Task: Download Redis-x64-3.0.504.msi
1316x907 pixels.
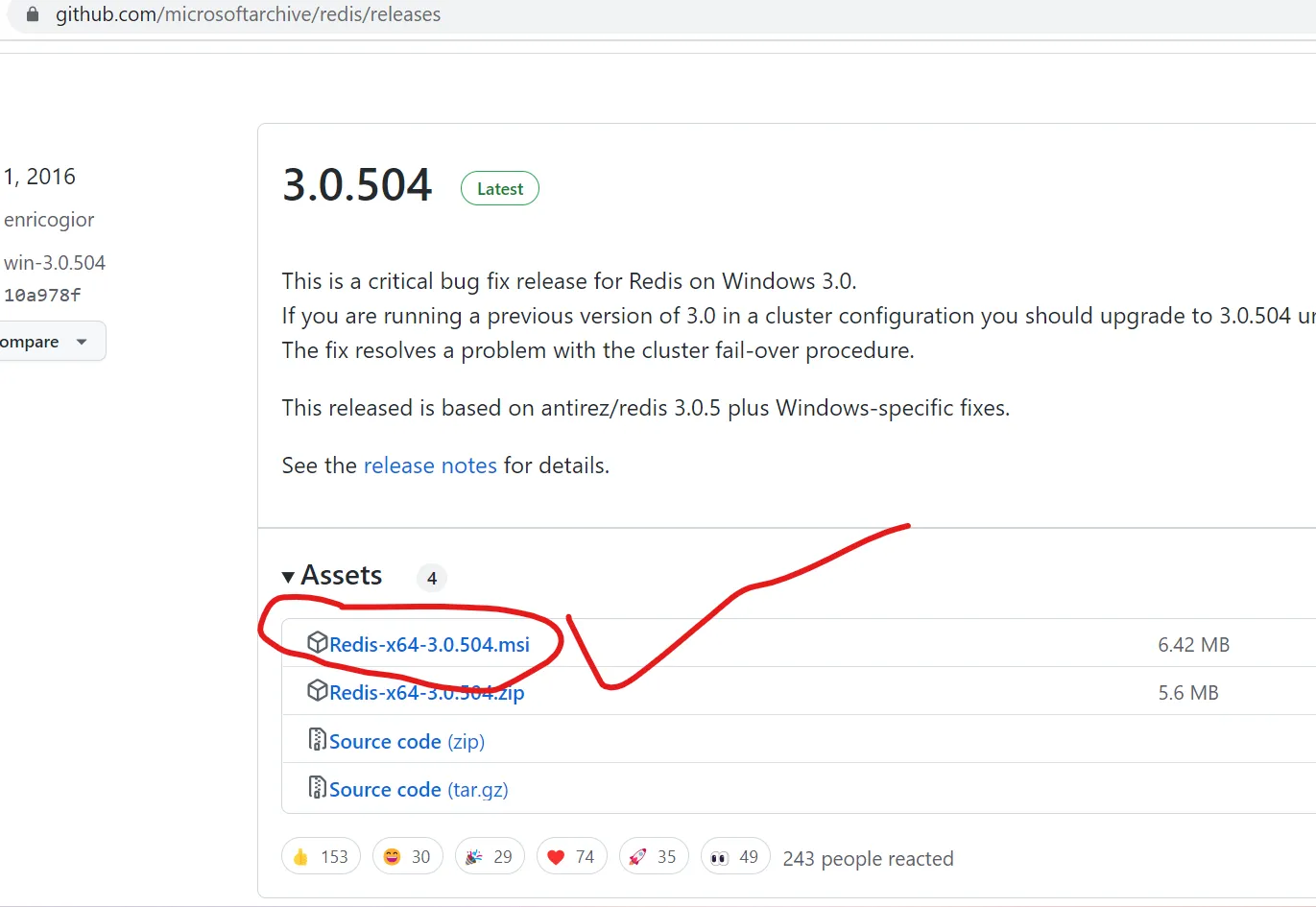Action: pos(429,645)
